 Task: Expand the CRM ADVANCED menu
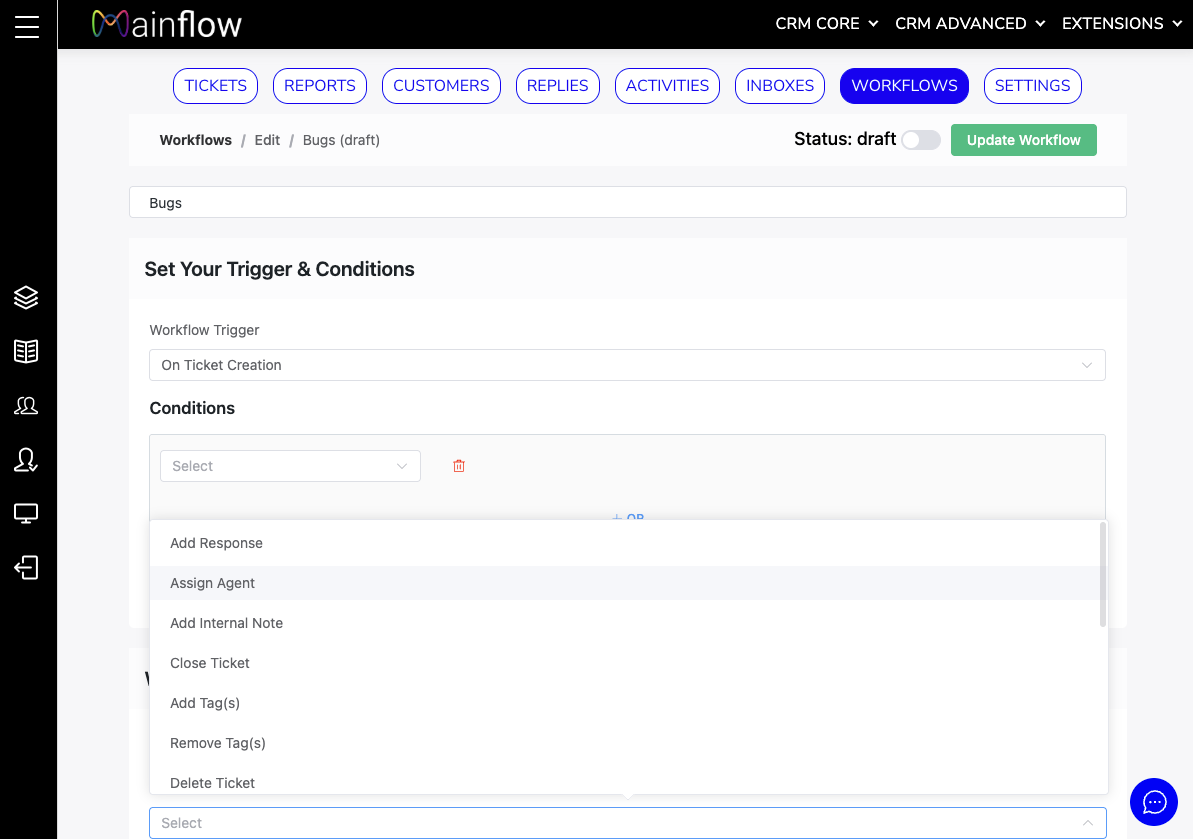tap(969, 24)
